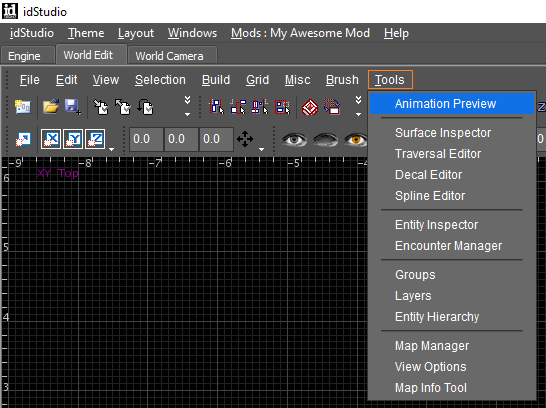Open the Entity Inspector

click(x=452, y=225)
